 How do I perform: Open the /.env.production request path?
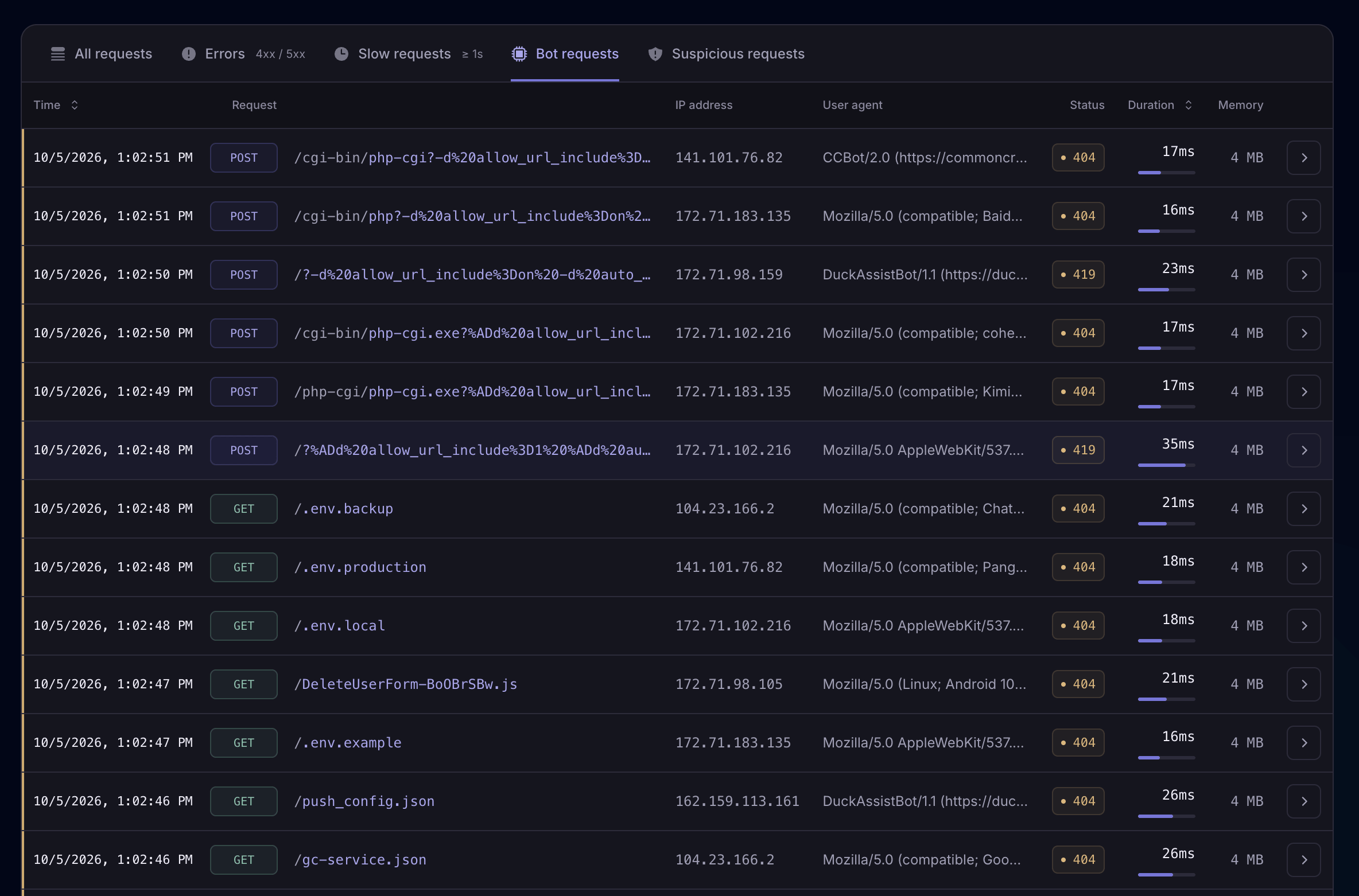[x=360, y=567]
